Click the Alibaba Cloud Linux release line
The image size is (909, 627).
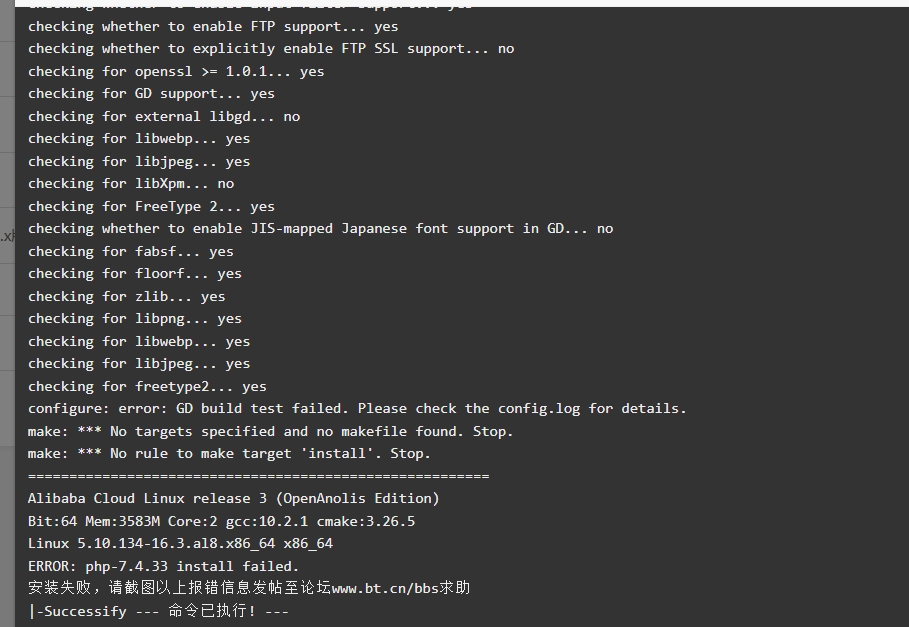(234, 498)
